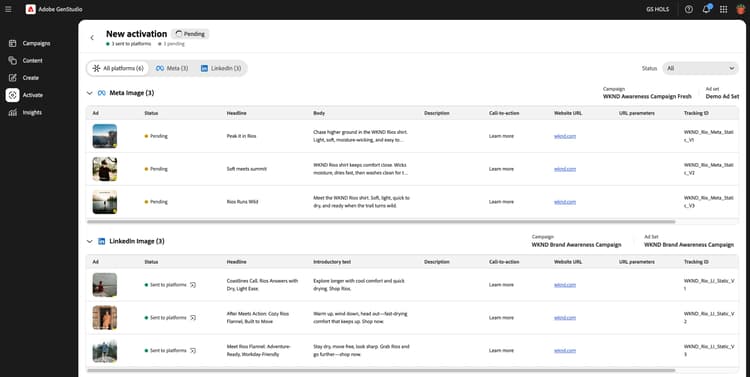Click the Tracking ID column header in Meta table
The width and height of the screenshot is (750, 377).
tap(696, 113)
